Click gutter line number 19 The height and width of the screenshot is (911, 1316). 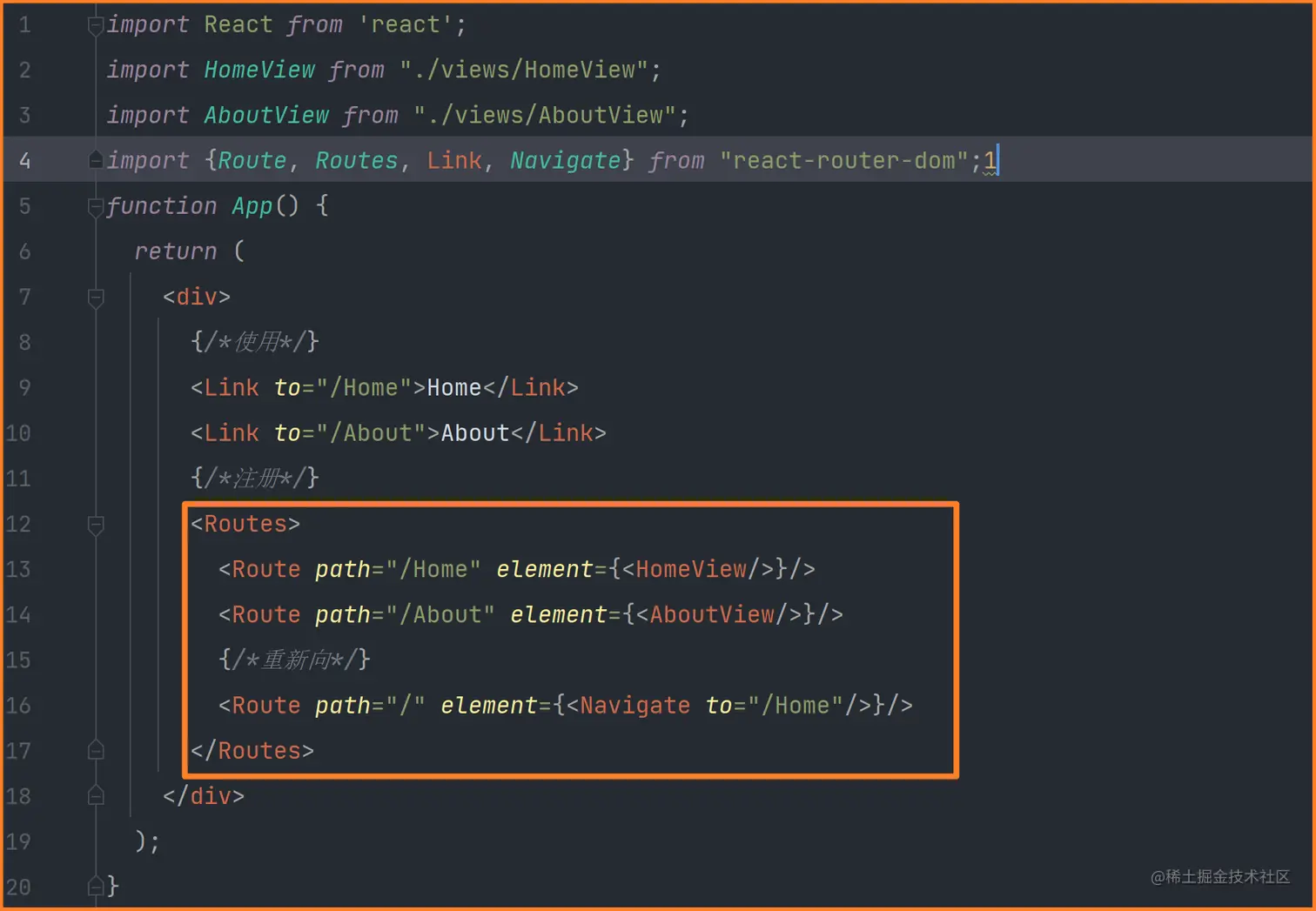(18, 841)
